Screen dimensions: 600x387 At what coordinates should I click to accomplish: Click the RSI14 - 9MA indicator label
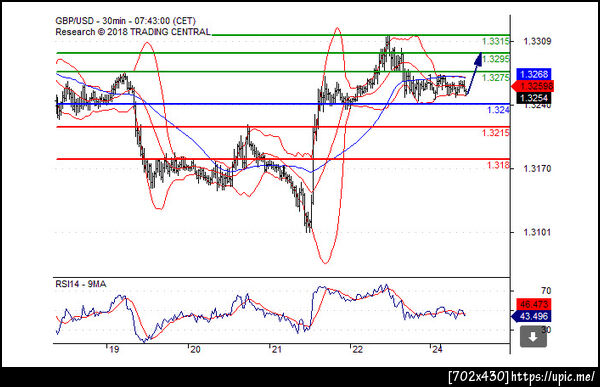tap(81, 284)
